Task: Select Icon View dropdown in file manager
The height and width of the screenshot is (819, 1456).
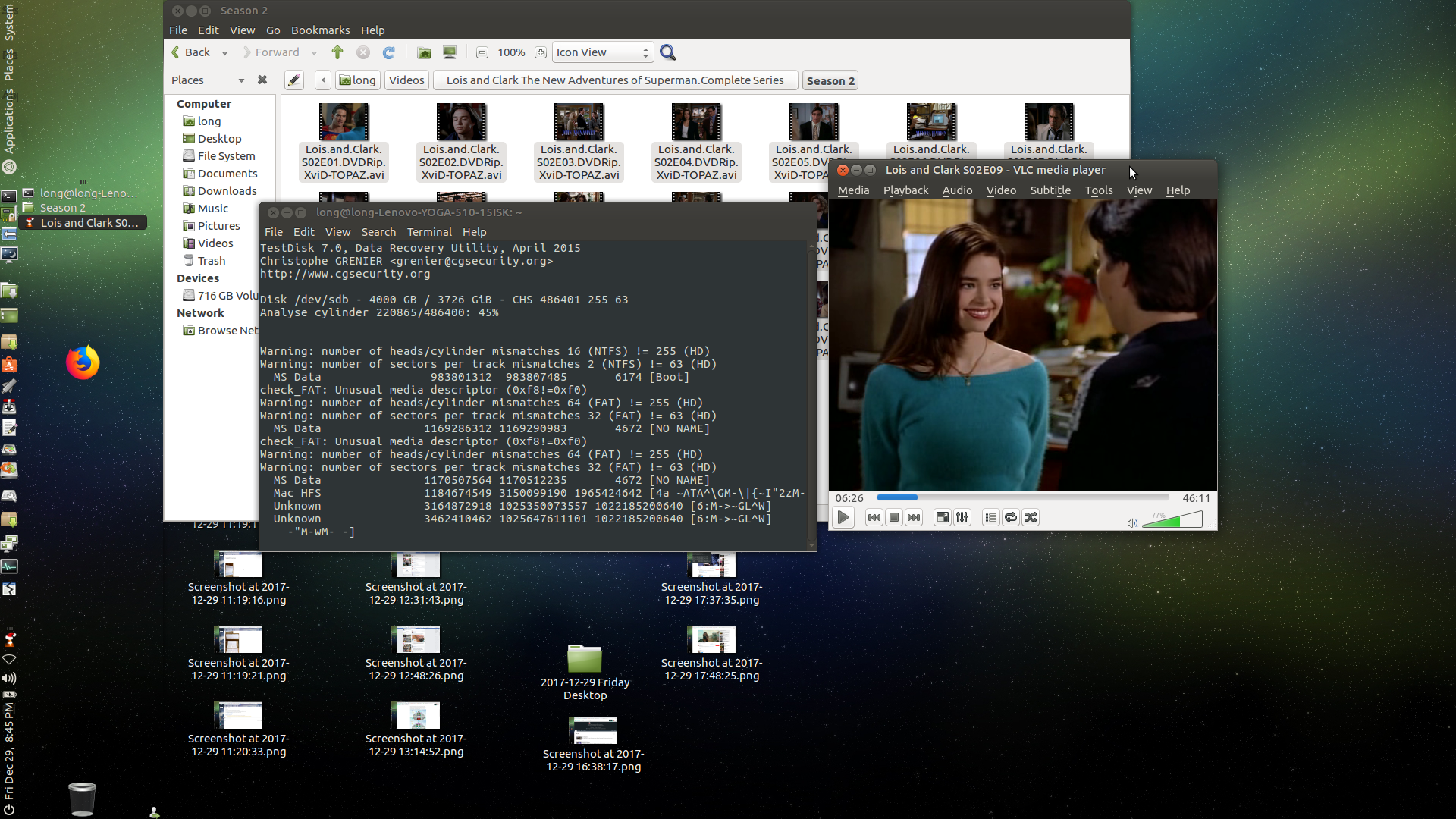Action: (x=601, y=52)
